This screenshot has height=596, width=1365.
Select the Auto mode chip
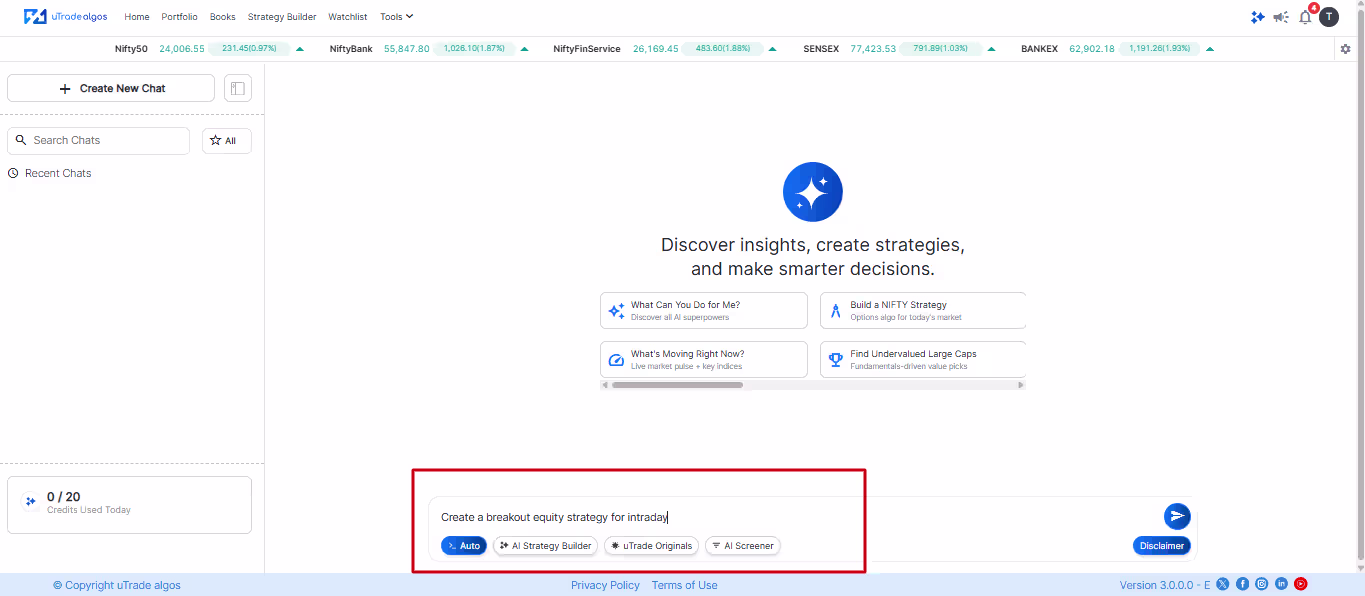(x=464, y=546)
